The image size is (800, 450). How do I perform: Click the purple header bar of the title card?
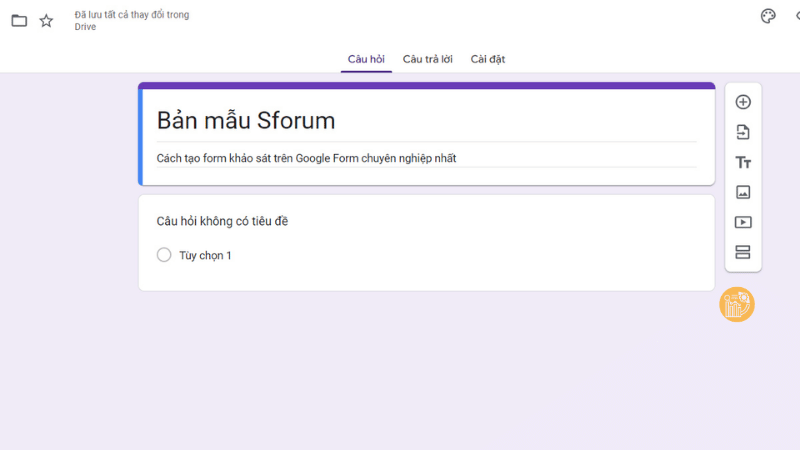[426, 86]
